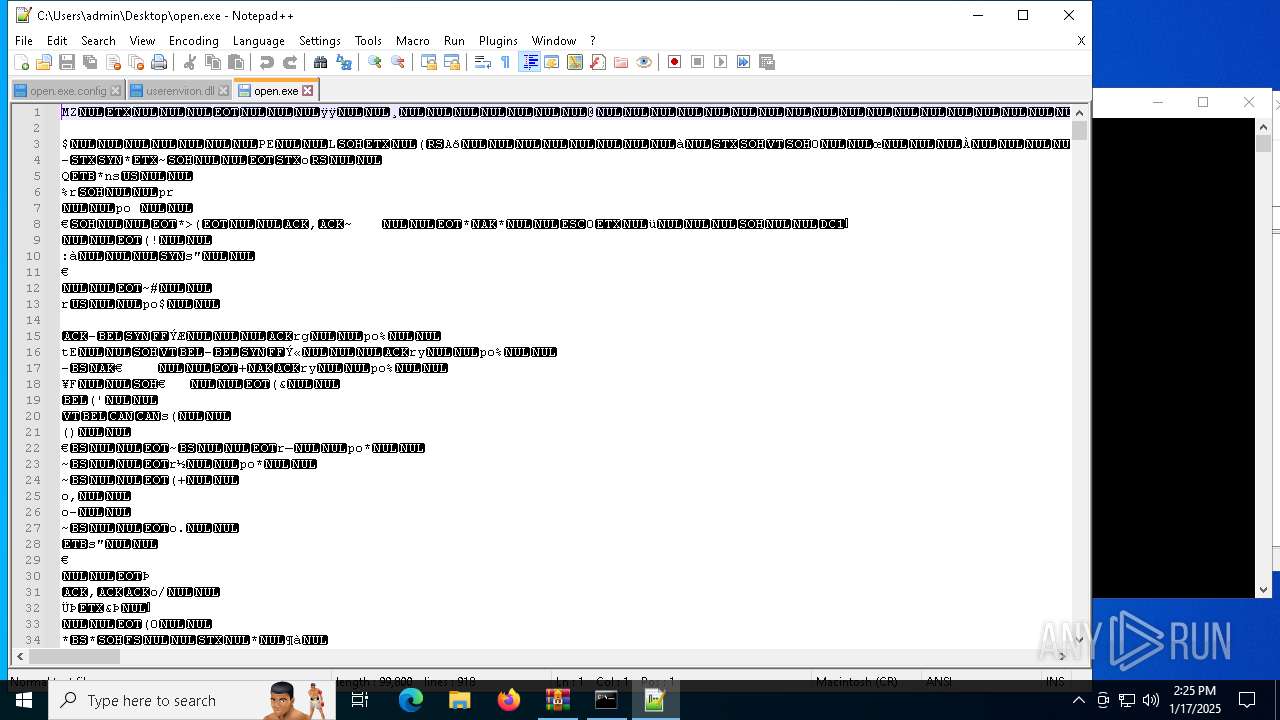The width and height of the screenshot is (1280, 720).
Task: Click the Paste toolbar icon
Action: (236, 62)
